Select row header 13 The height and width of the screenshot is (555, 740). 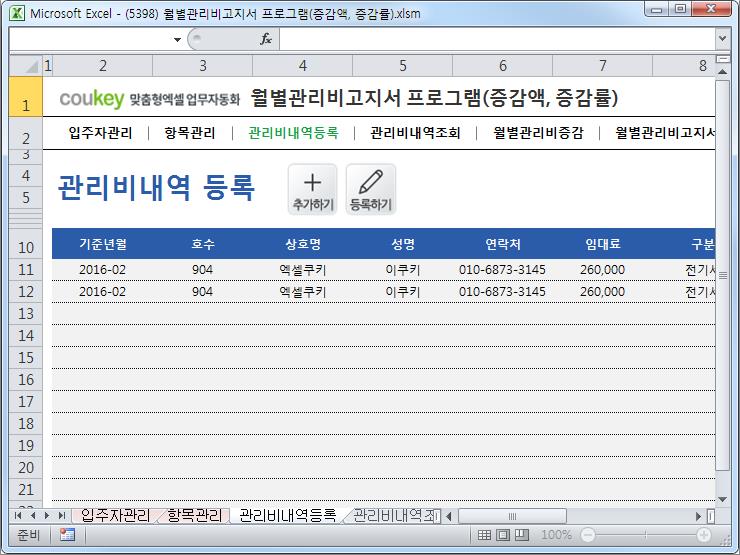pyautogui.click(x=26, y=313)
